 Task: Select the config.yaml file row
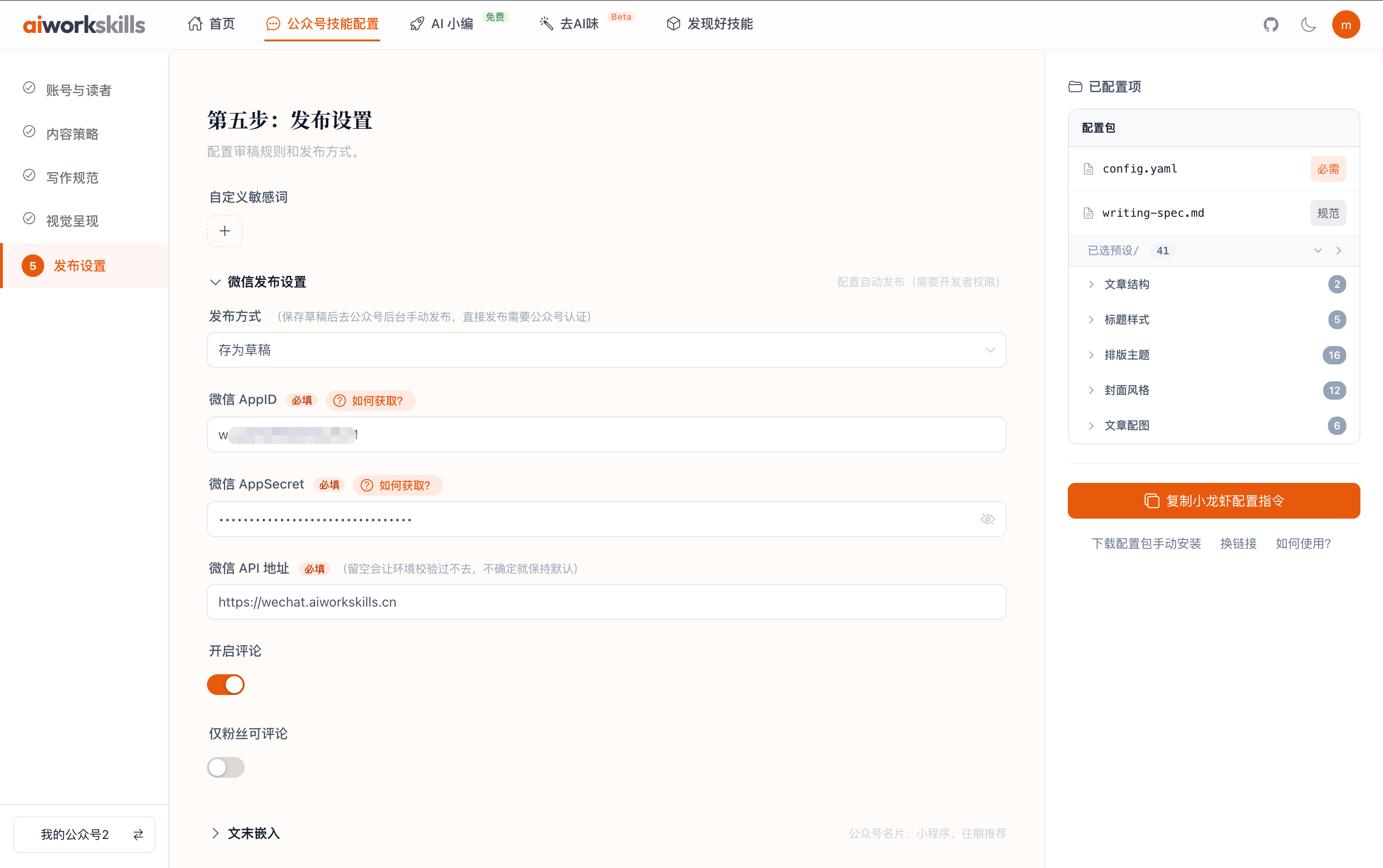coord(1214,169)
